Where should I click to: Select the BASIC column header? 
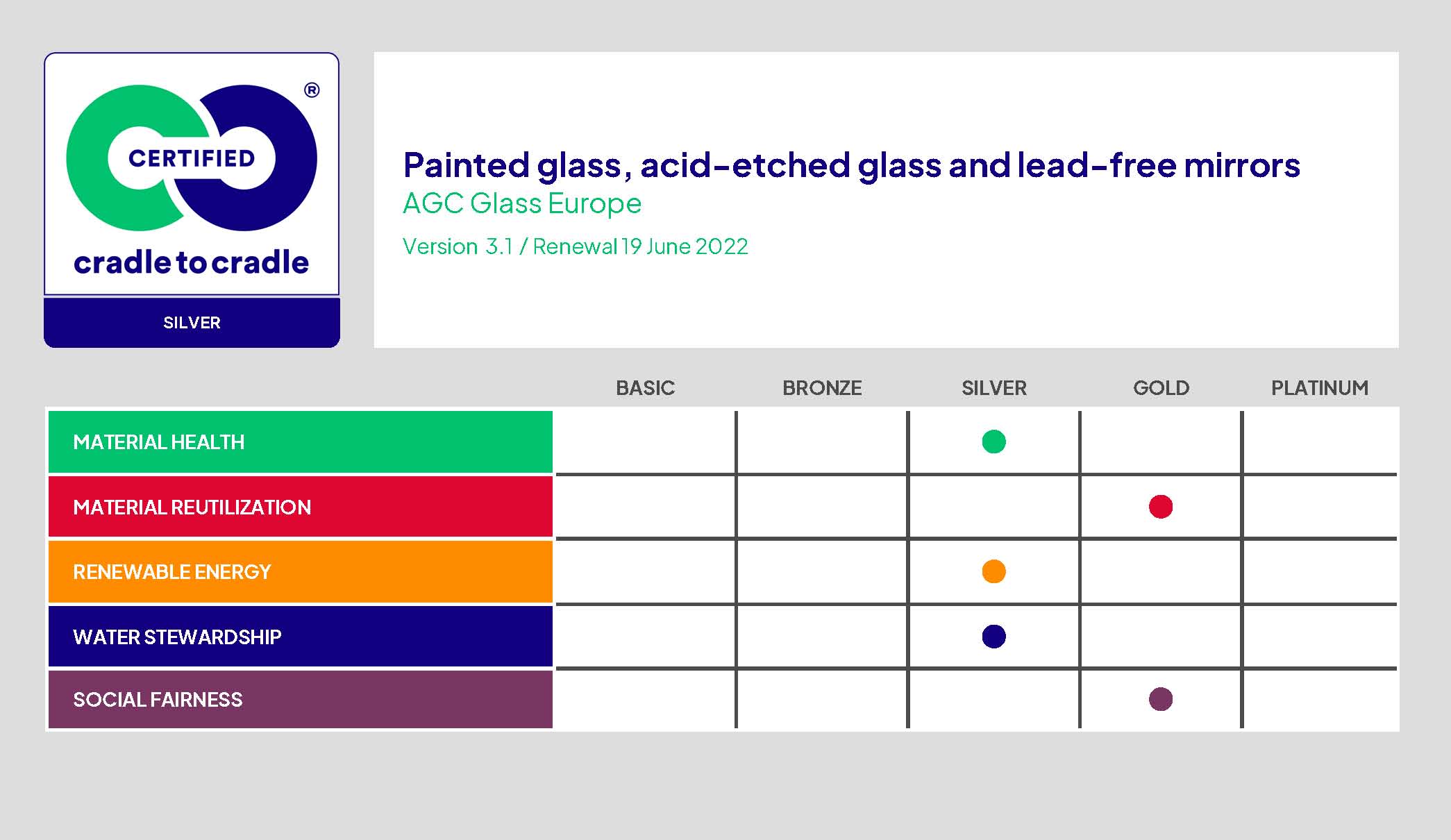tap(645, 388)
